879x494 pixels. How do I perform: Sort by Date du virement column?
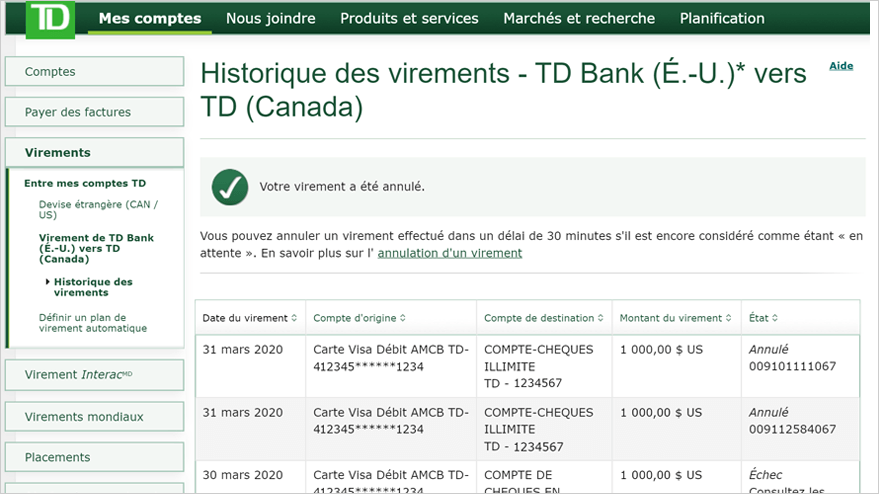coord(250,318)
